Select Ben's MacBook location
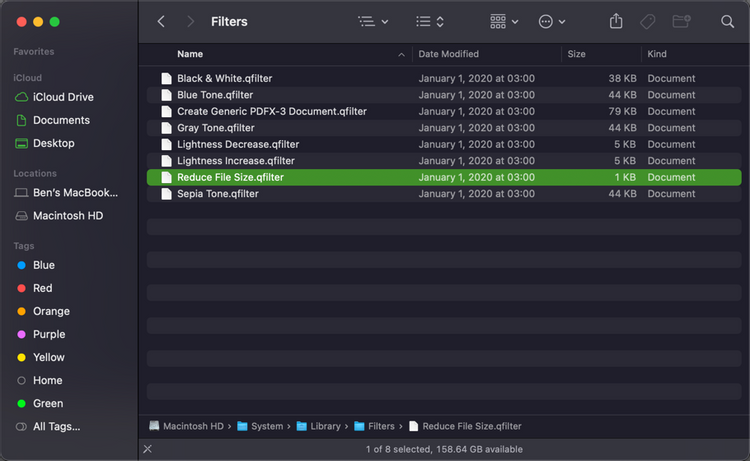 (x=75, y=193)
